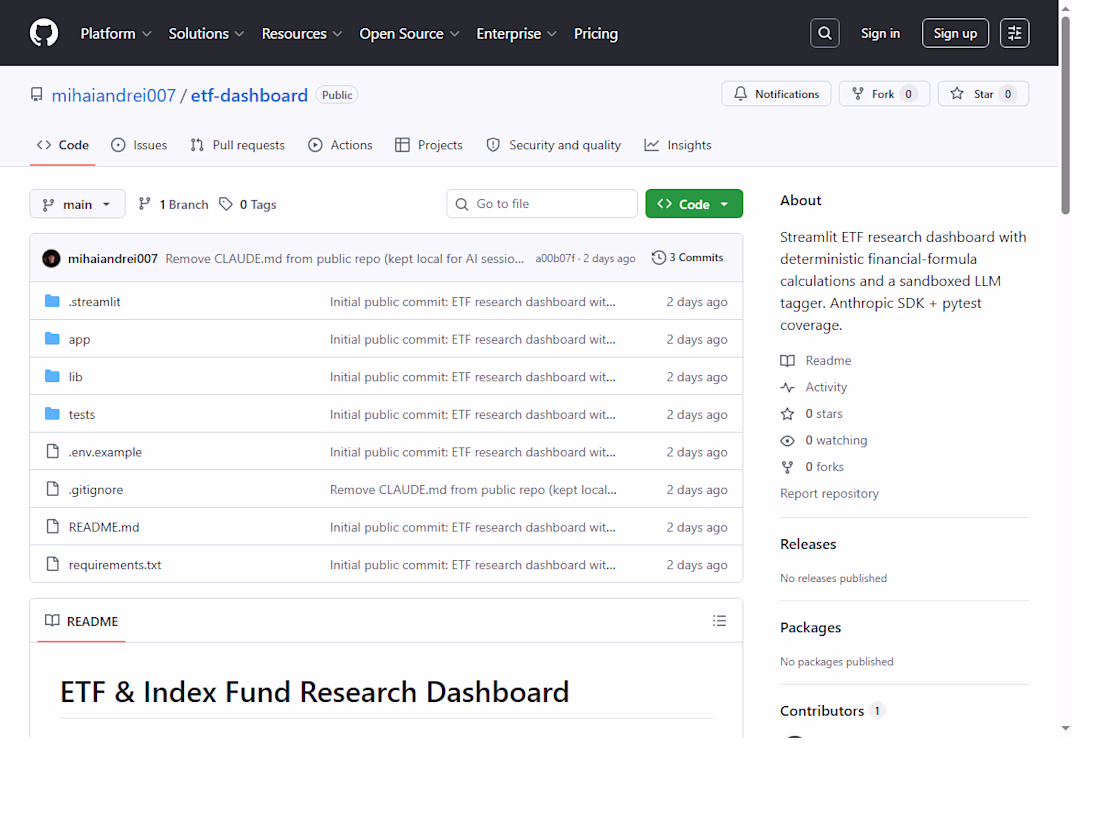Click the mihaiandrei007 avatar in the commit row
Viewport: 1100px width, 825px height.
pyautogui.click(x=51, y=258)
